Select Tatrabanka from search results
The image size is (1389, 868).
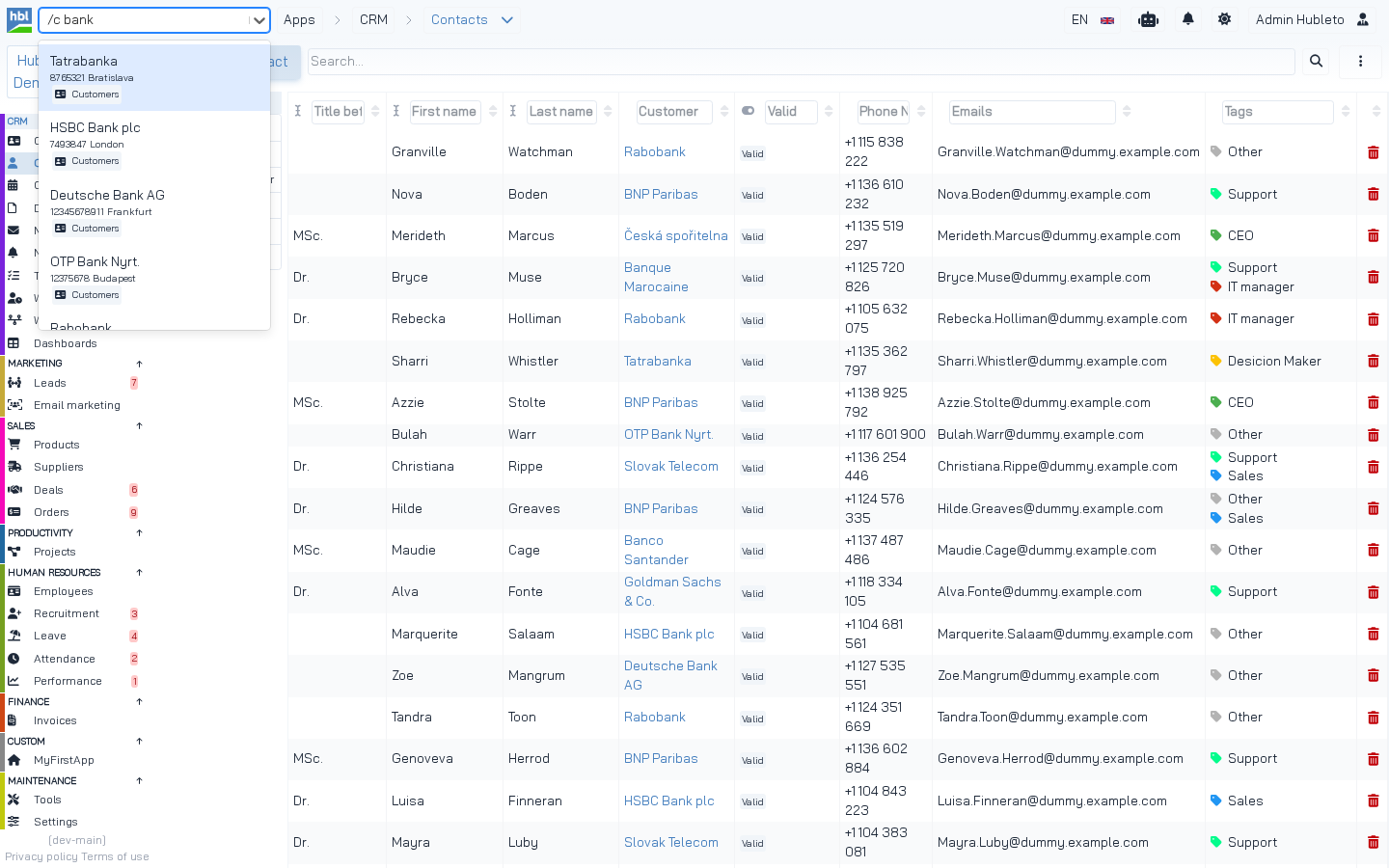[x=154, y=77]
